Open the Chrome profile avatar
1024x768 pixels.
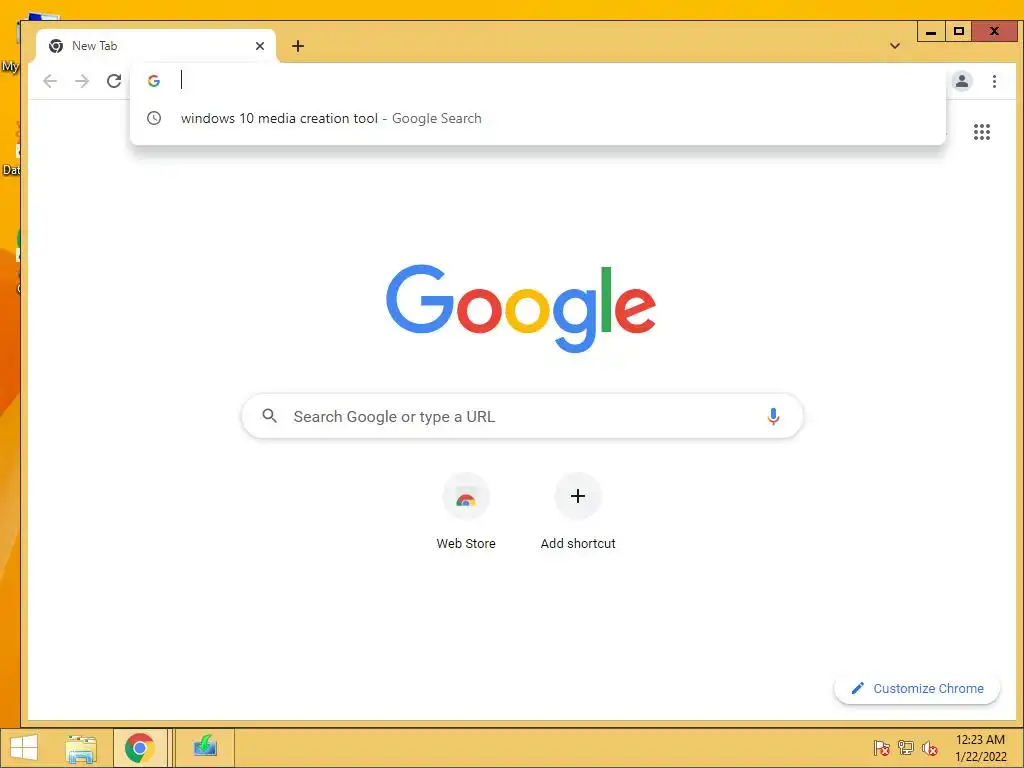961,81
